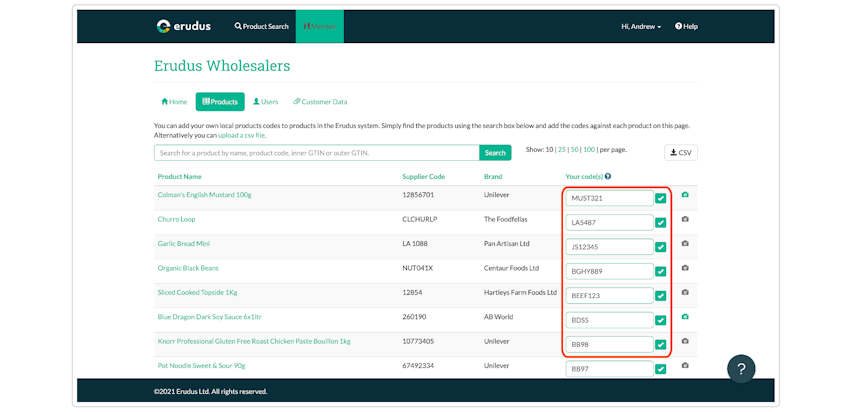This screenshot has height=412, width=858.
Task: Click the Brand column header
Action: point(493,177)
